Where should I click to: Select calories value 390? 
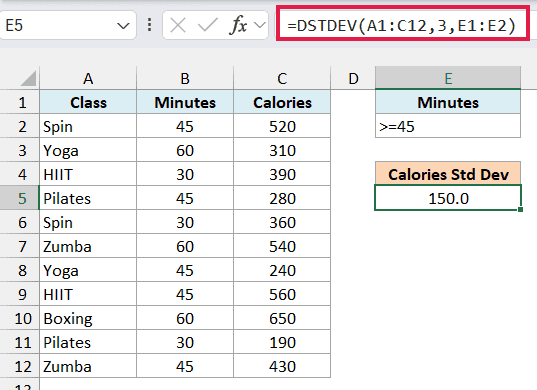pos(282,174)
